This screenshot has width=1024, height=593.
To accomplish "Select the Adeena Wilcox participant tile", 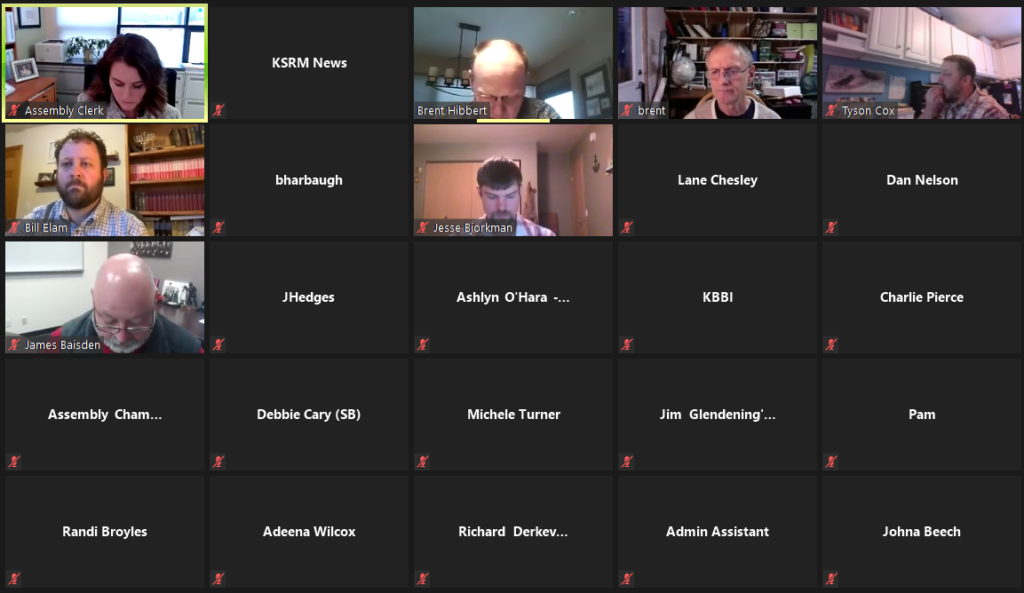I will [309, 532].
